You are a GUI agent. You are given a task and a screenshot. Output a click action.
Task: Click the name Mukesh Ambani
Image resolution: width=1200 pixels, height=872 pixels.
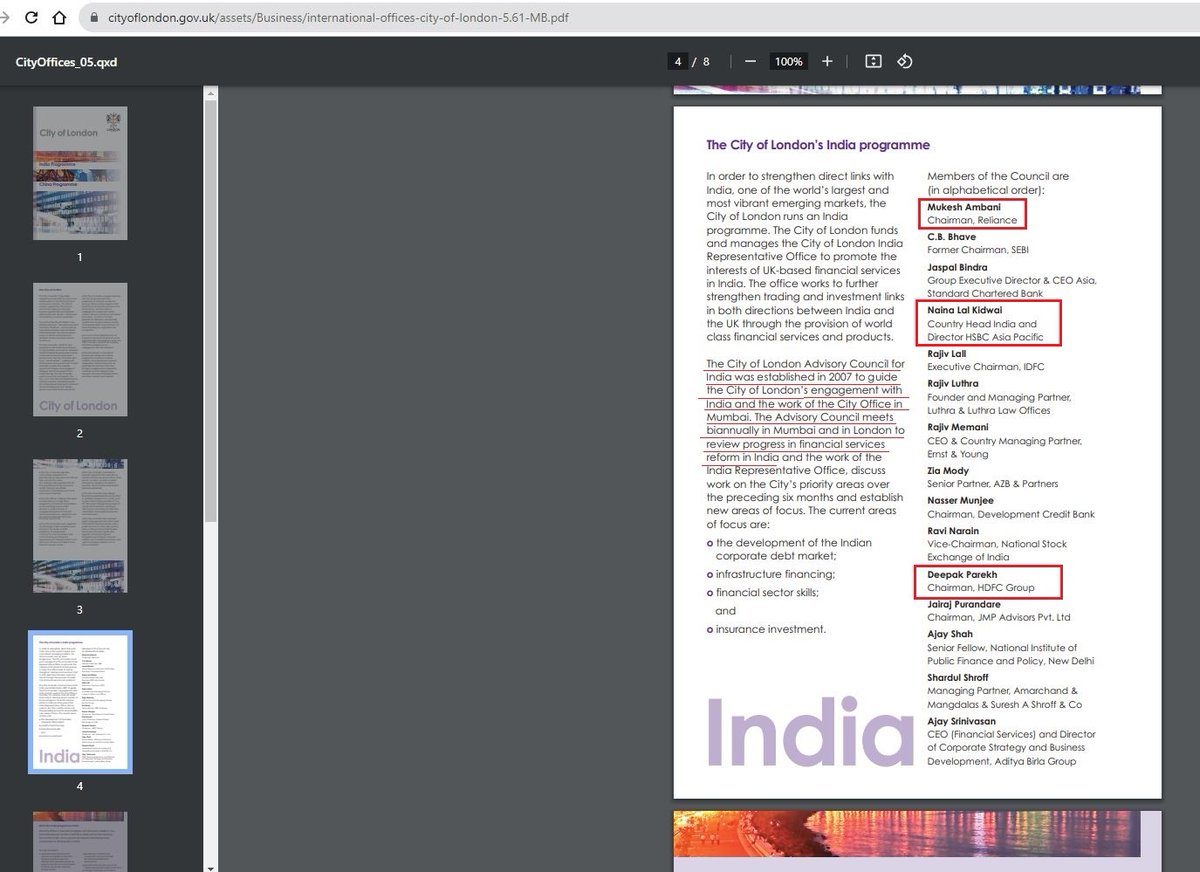click(x=966, y=207)
